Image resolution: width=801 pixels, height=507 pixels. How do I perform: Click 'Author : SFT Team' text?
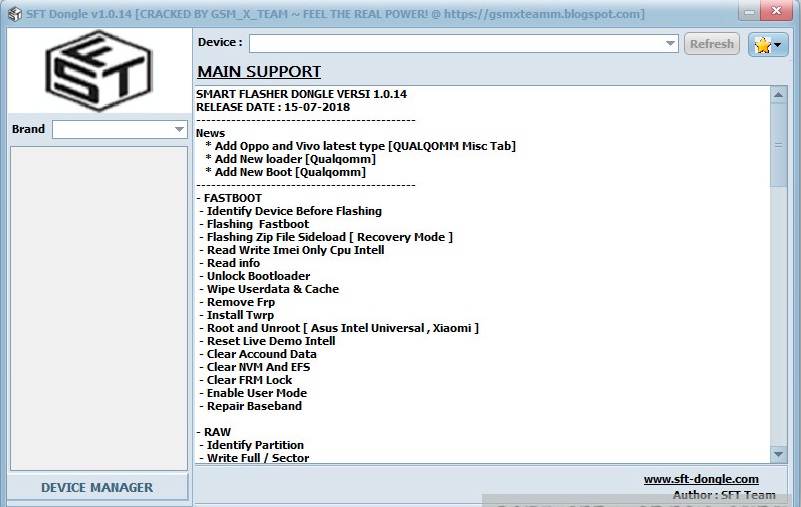click(724, 495)
